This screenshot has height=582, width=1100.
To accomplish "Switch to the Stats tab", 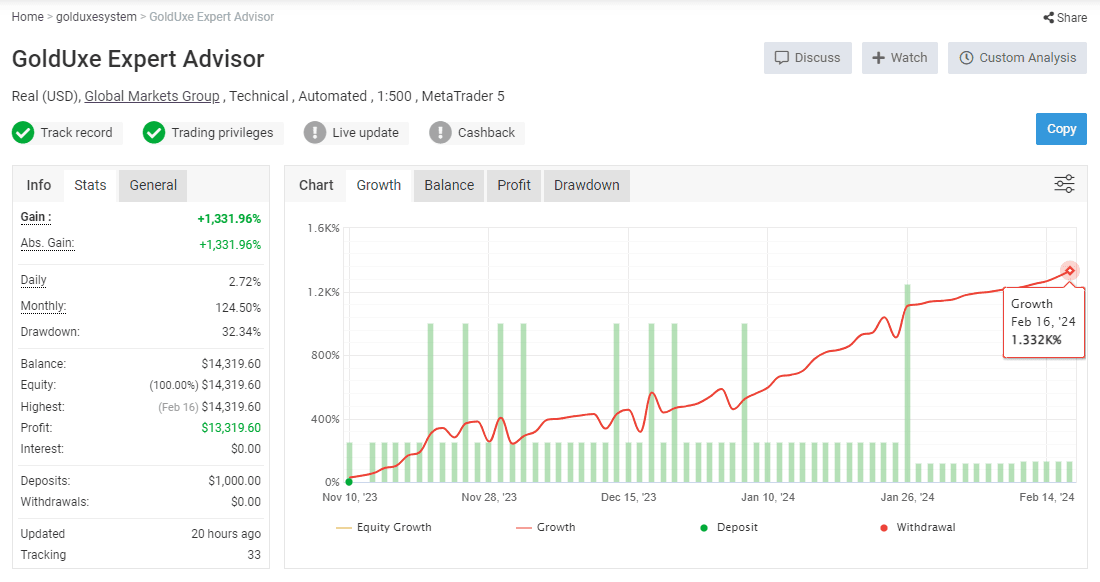I will (90, 185).
